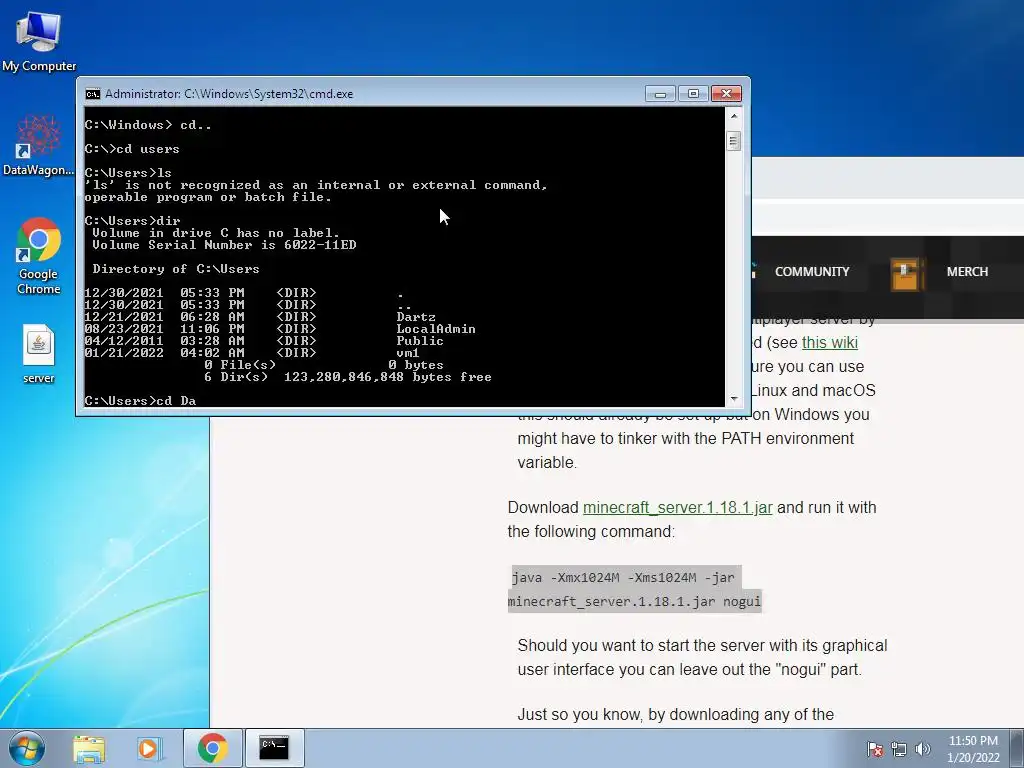Open the Action Center flag tray icon
Viewport: 1024px width, 768px height.
point(874,749)
